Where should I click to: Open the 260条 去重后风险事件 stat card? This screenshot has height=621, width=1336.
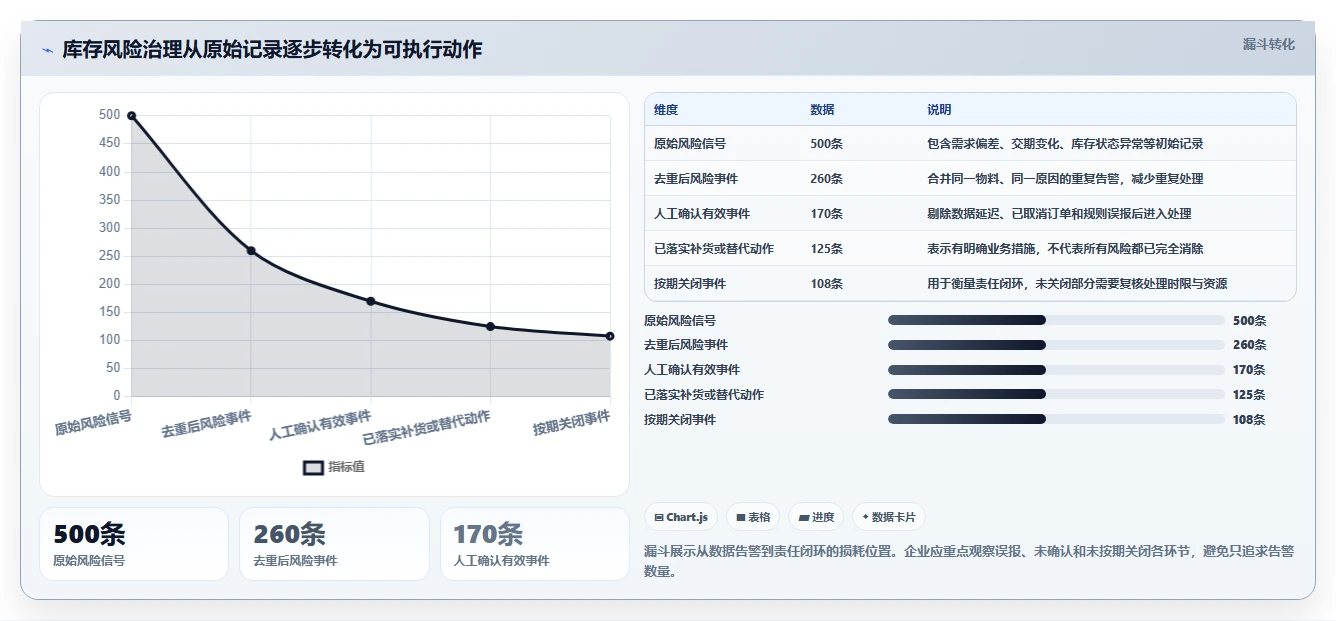pos(334,544)
